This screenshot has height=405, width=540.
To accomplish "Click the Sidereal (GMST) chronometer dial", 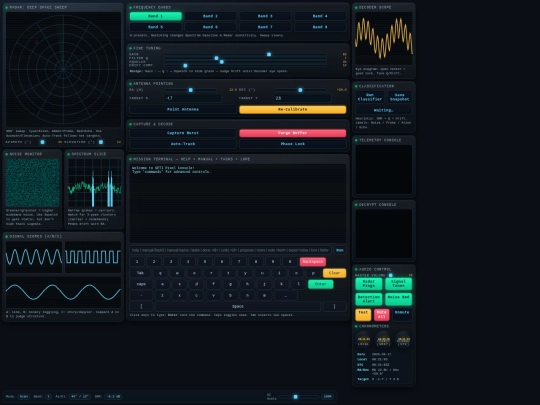I will click(x=384, y=339).
